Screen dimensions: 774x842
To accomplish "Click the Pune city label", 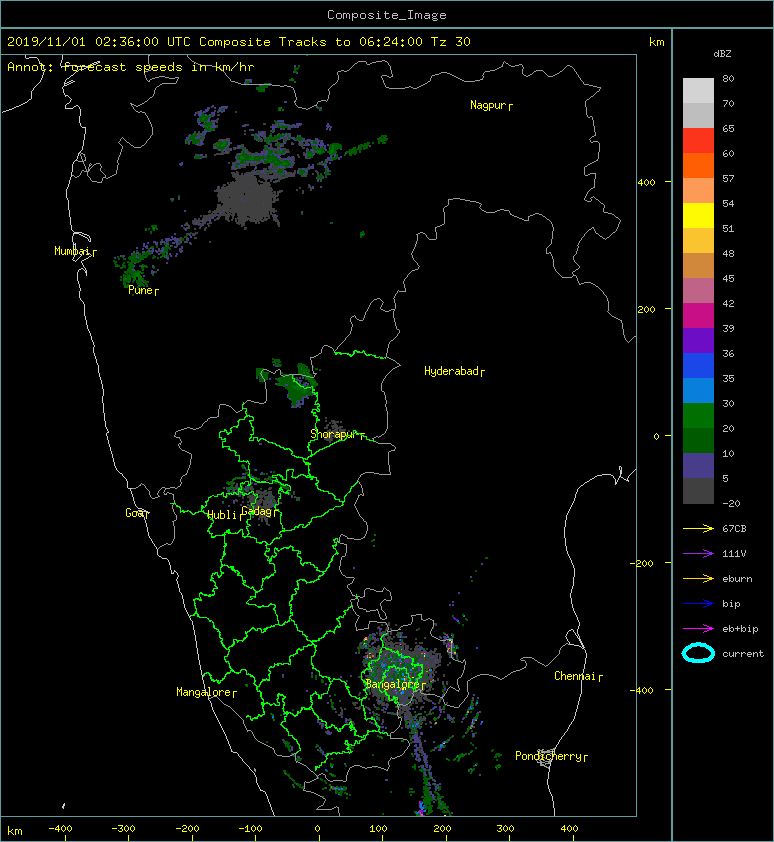I will (x=143, y=291).
